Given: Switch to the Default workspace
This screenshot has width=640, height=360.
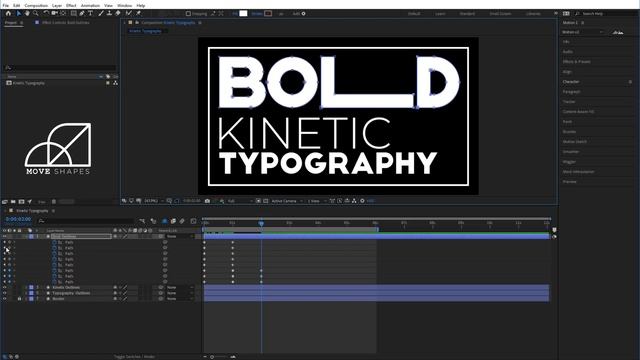Looking at the screenshot, I should tap(414, 13).
